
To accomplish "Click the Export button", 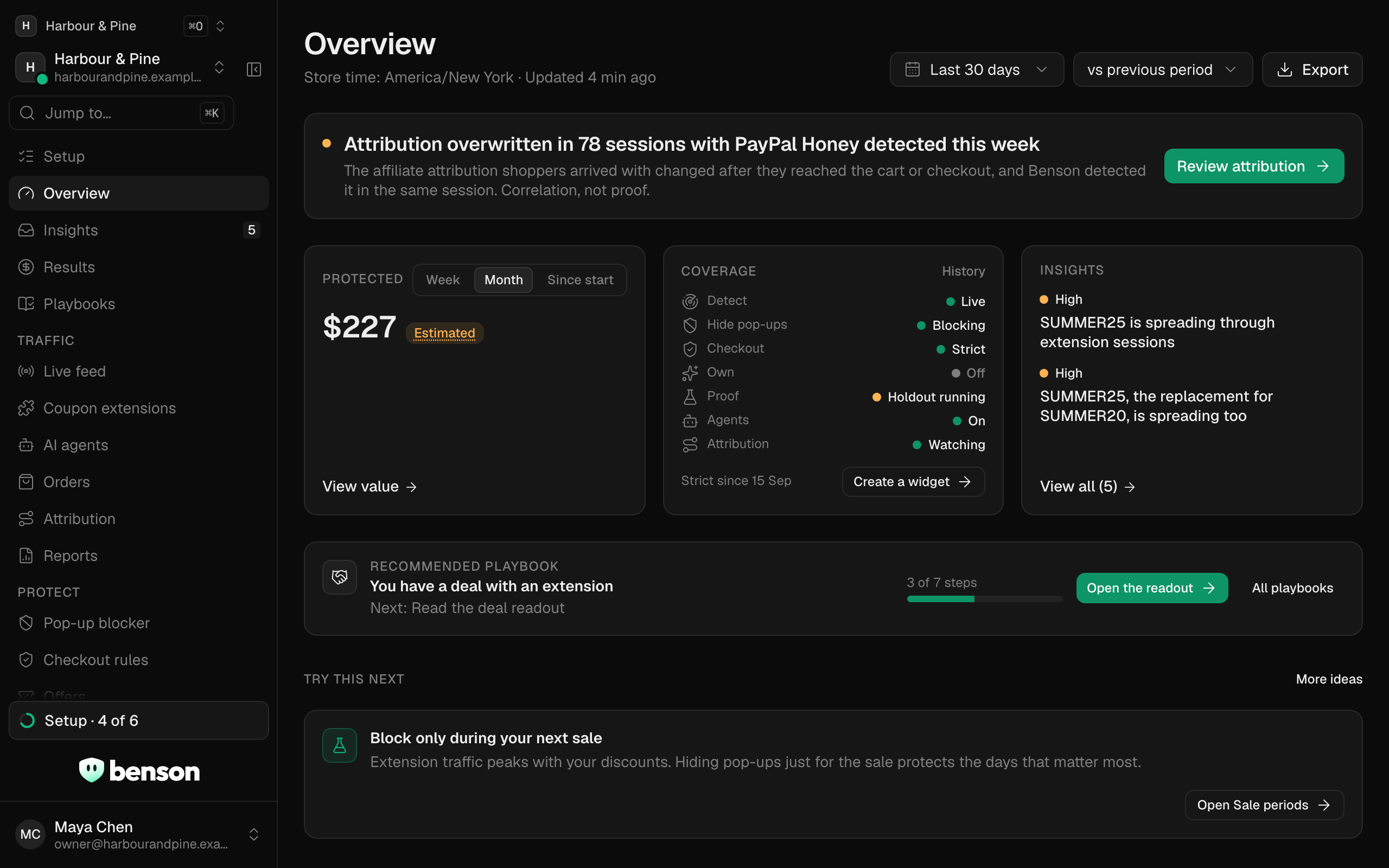I will tap(1312, 69).
